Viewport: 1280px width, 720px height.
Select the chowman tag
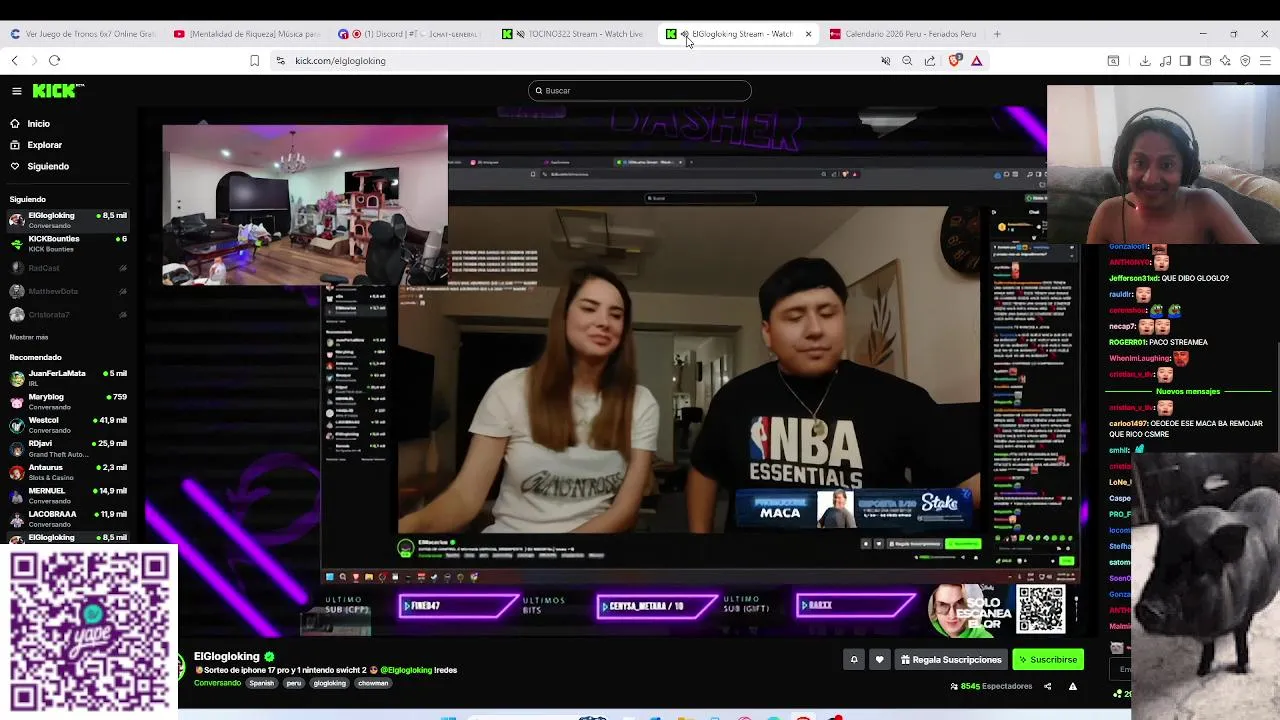coord(373,683)
